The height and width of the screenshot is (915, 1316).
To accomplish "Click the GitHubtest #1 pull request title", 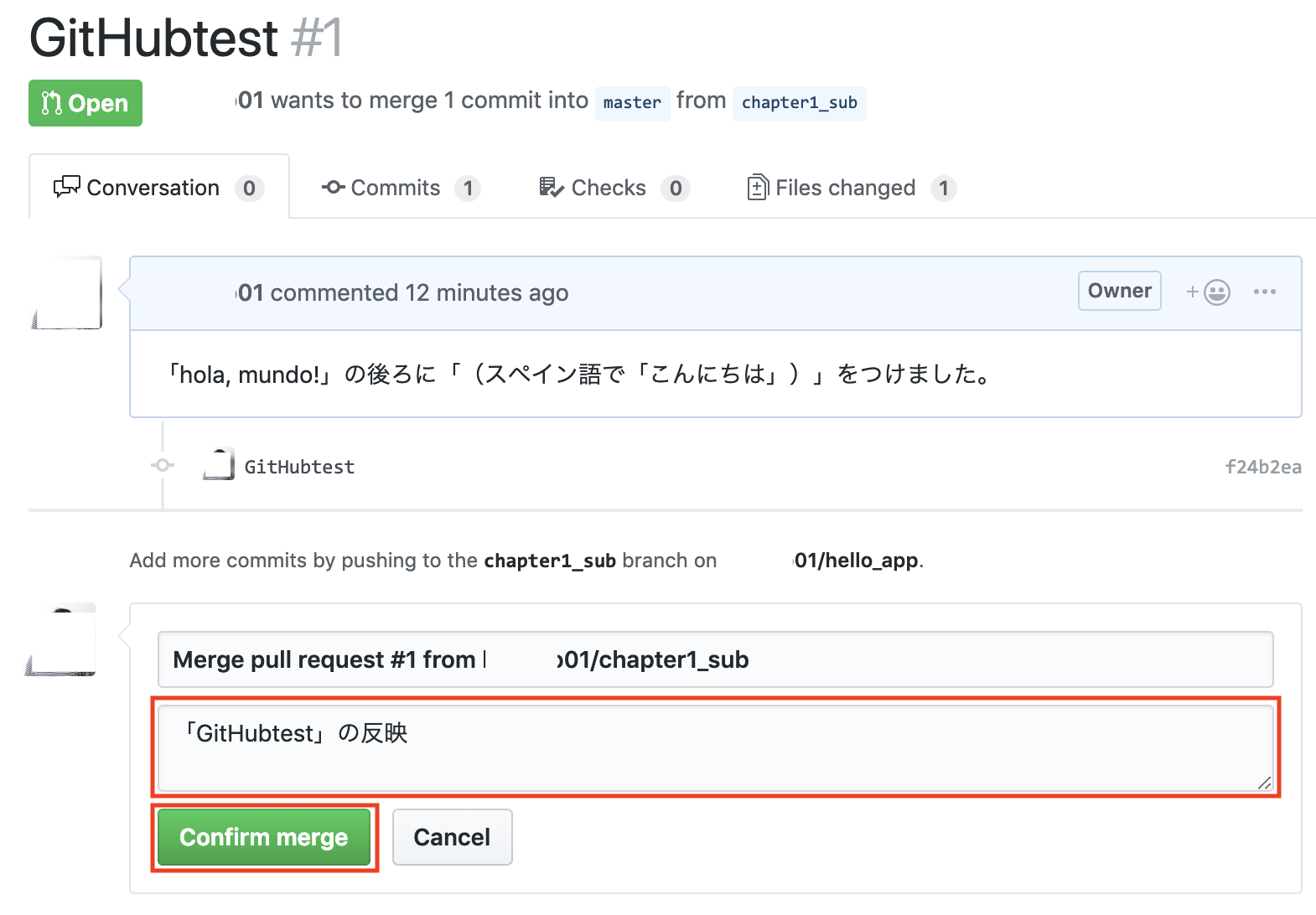I will tap(186, 39).
